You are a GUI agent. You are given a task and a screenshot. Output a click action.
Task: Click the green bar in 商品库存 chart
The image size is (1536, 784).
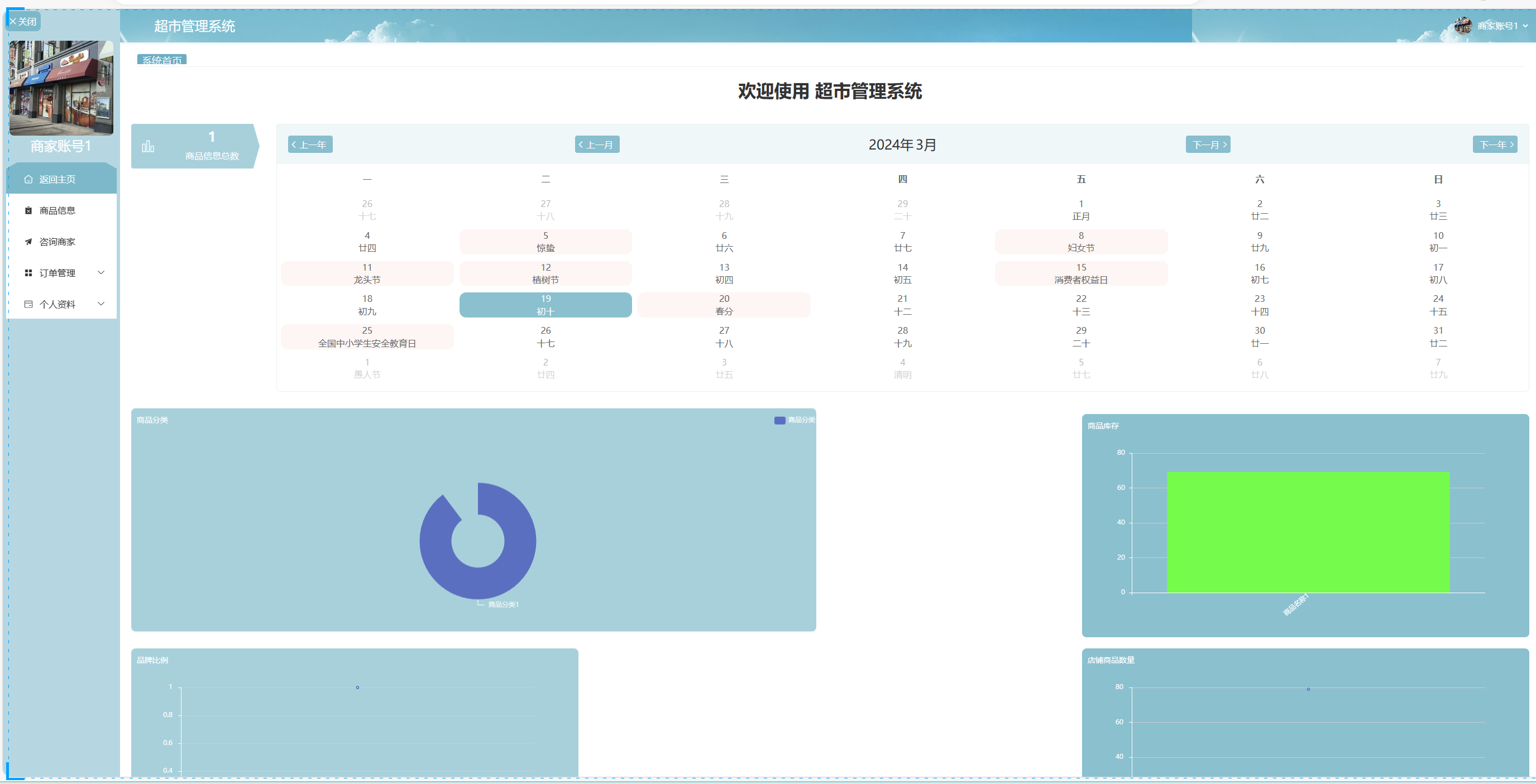1308,532
